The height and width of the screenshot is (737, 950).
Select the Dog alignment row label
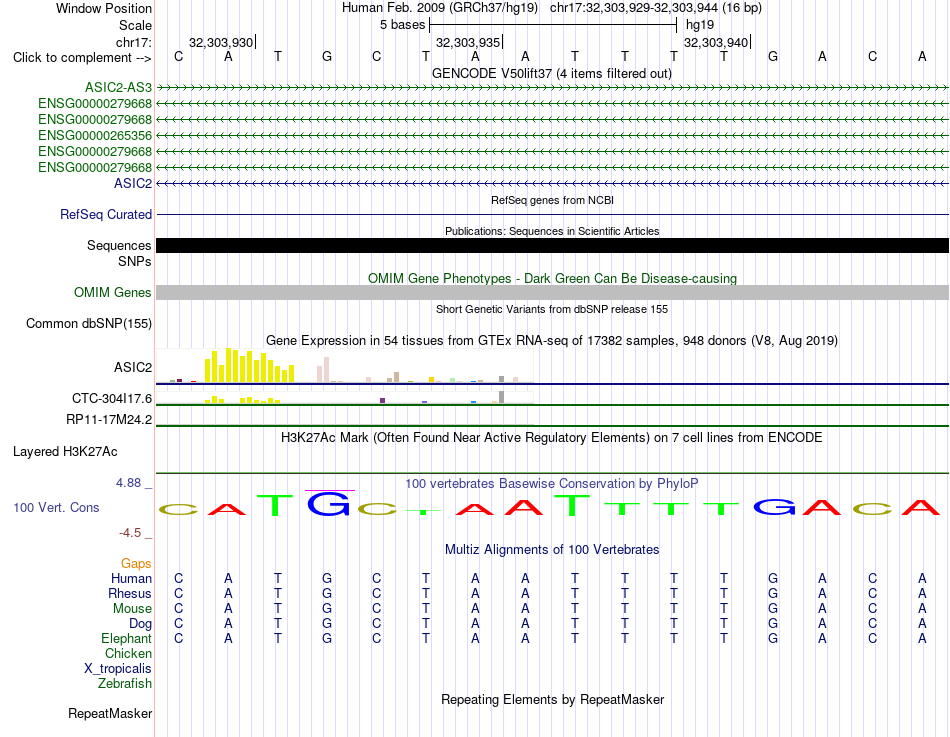click(x=140, y=624)
